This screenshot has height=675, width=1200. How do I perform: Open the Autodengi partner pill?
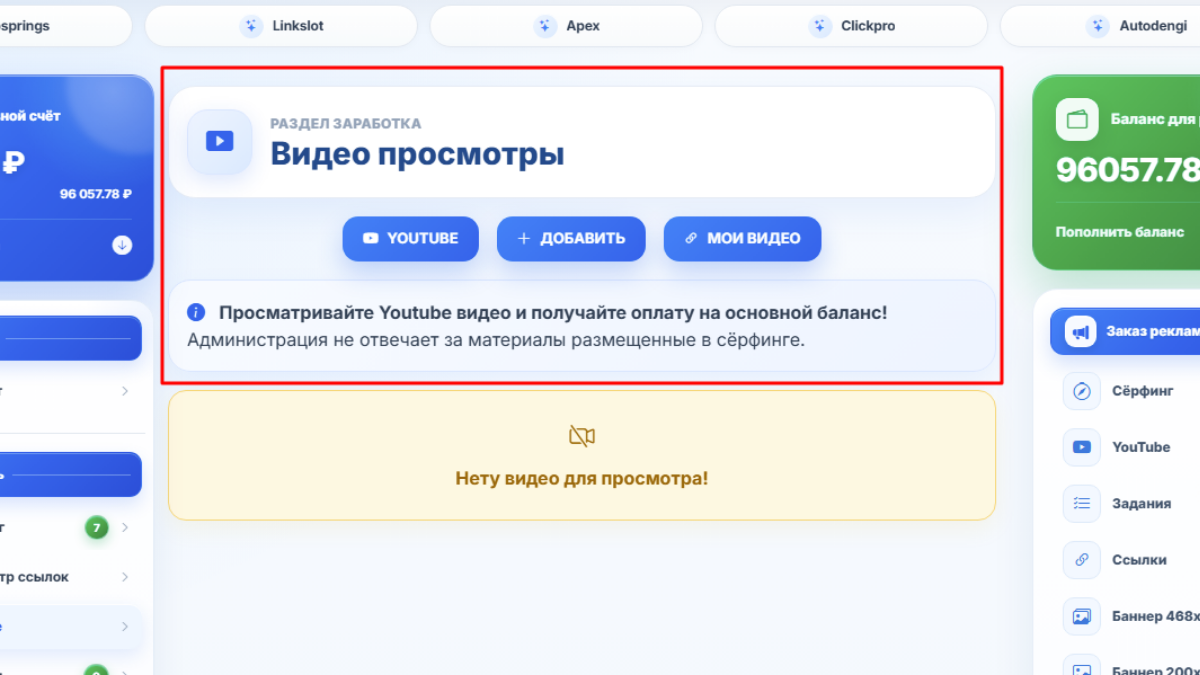(x=1100, y=26)
